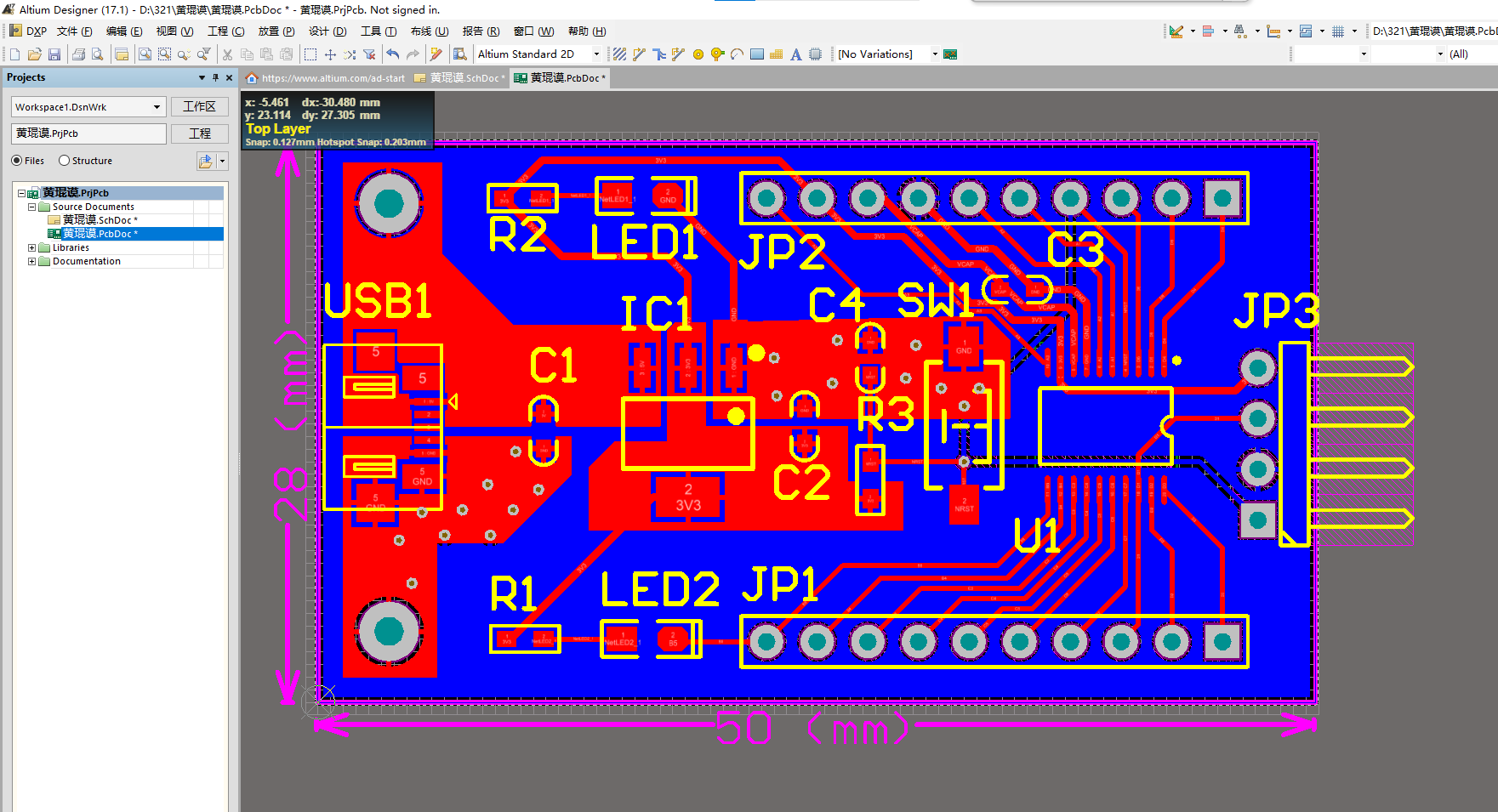This screenshot has width=1498, height=812.
Task: Open the 设计 (D) menu
Action: point(328,31)
